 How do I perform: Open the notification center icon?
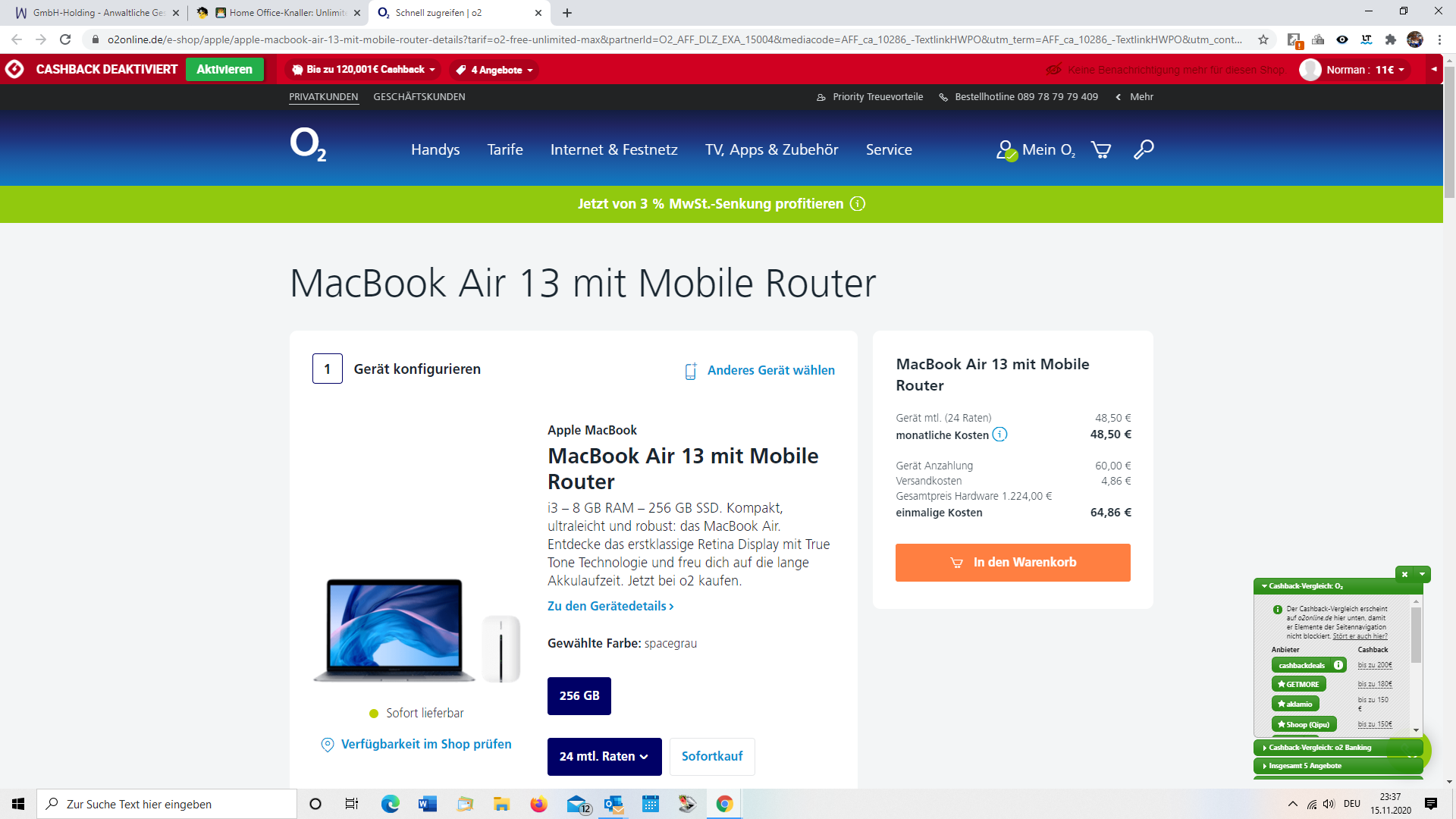tap(1431, 804)
